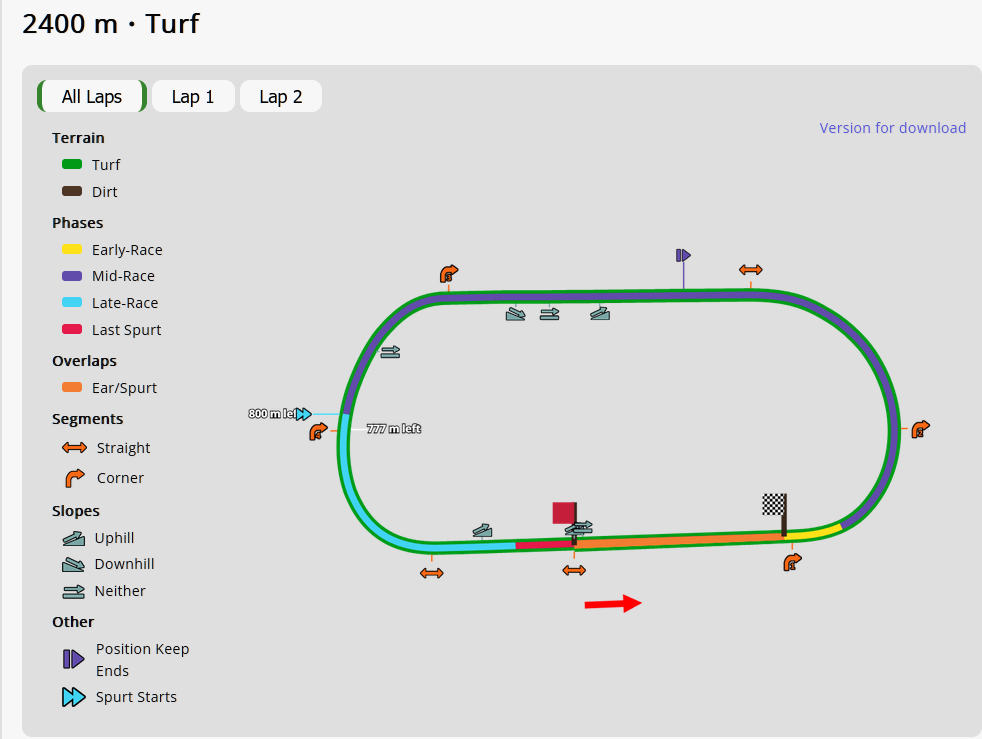The width and height of the screenshot is (982, 739).
Task: Click the corner marker above the track's top-left bend
Action: [x=448, y=274]
